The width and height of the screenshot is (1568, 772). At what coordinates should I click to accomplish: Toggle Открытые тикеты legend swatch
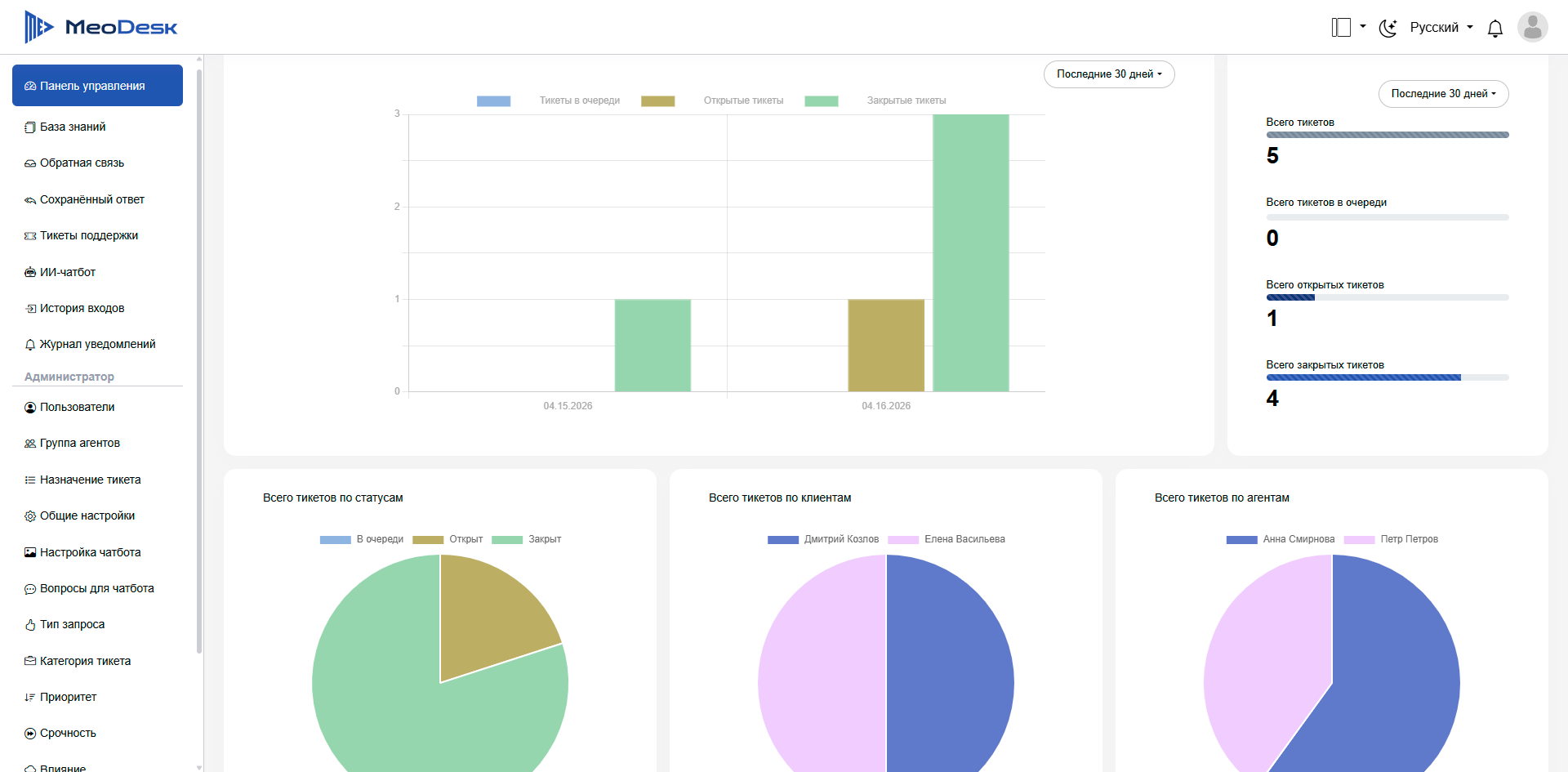click(x=657, y=101)
